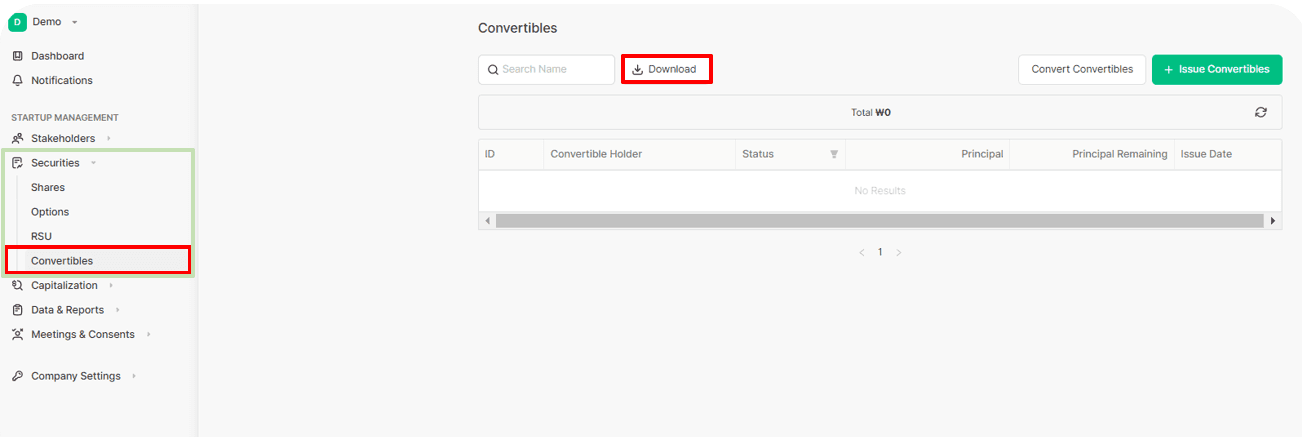
Task: Click the Notifications bell icon
Action: pyautogui.click(x=17, y=80)
